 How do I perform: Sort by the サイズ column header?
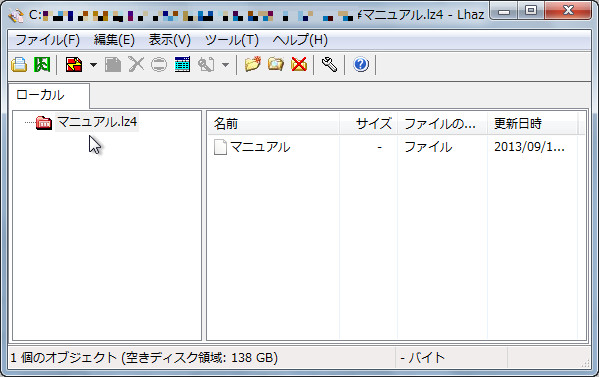click(x=368, y=124)
